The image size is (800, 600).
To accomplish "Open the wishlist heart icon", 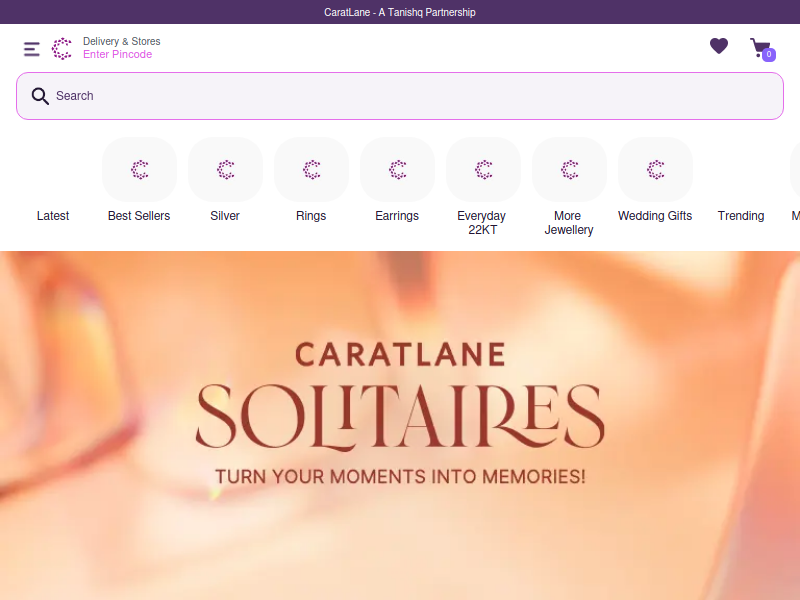I will coord(719,46).
